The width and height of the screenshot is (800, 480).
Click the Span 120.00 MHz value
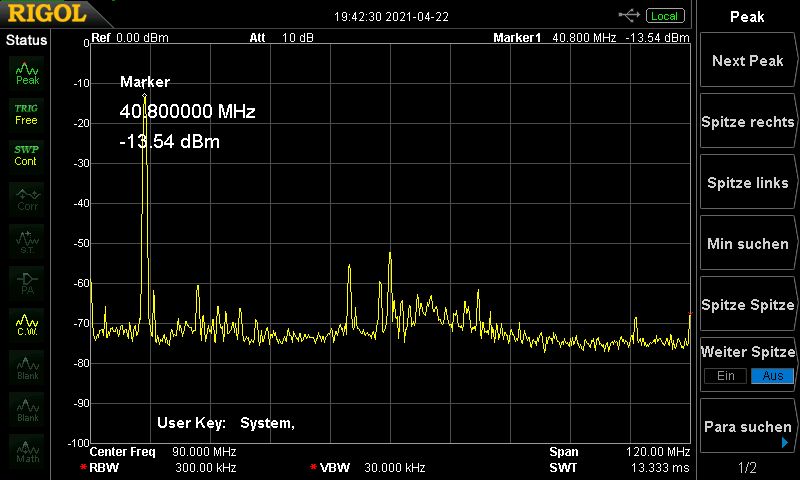click(x=658, y=452)
